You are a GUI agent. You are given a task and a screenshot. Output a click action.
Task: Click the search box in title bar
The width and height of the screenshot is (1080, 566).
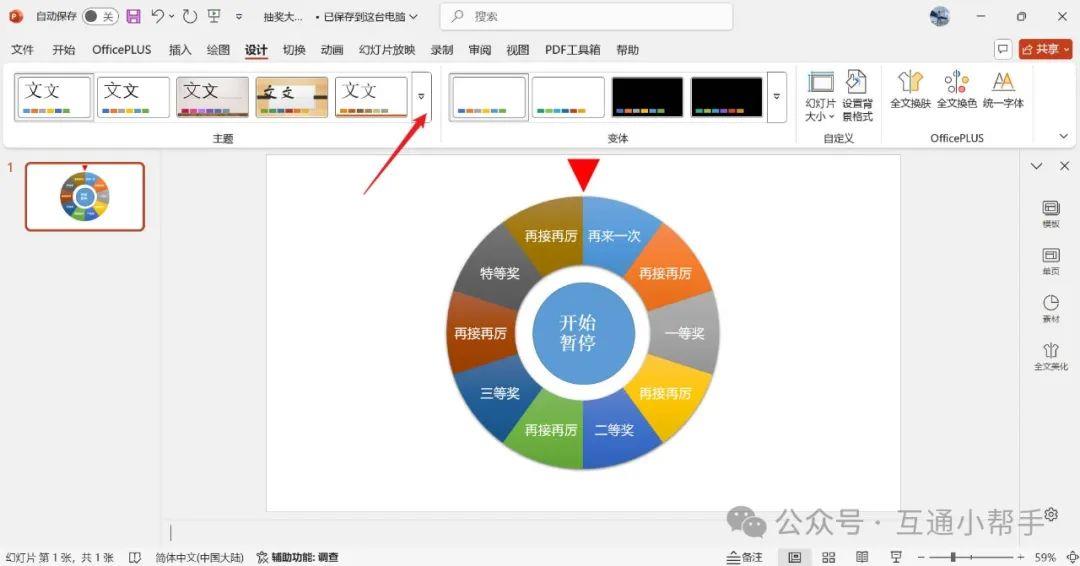click(x=586, y=17)
